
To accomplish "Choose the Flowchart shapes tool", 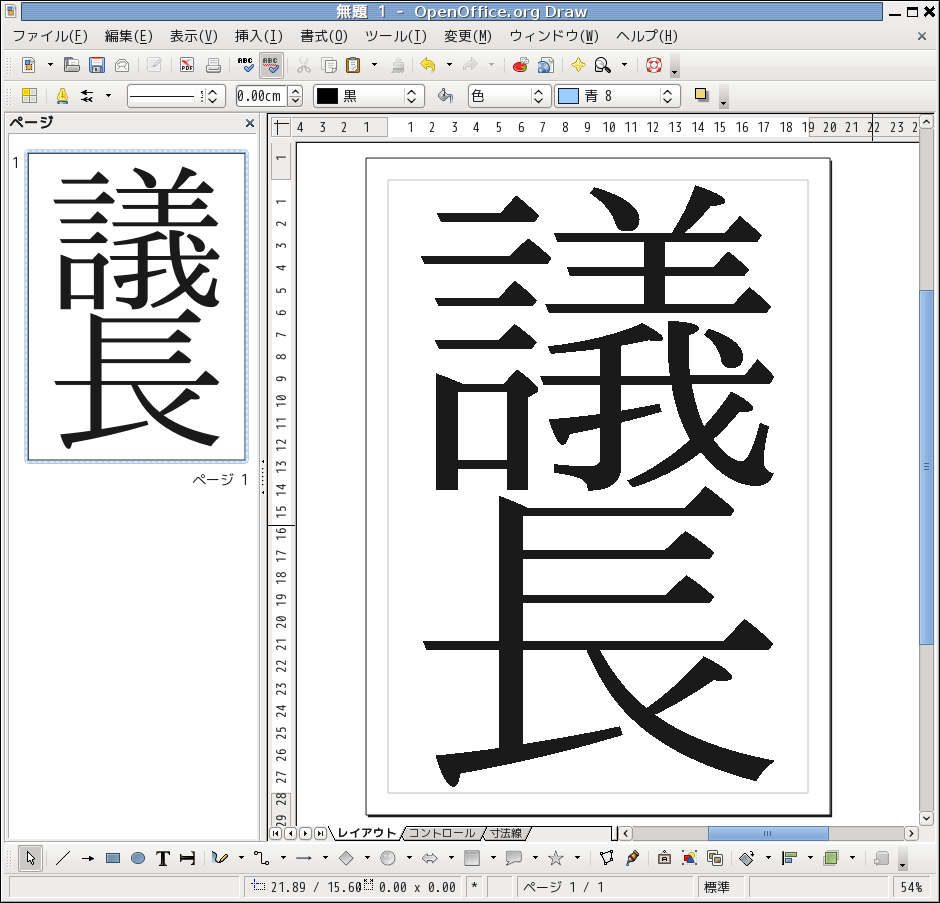I will click(472, 858).
